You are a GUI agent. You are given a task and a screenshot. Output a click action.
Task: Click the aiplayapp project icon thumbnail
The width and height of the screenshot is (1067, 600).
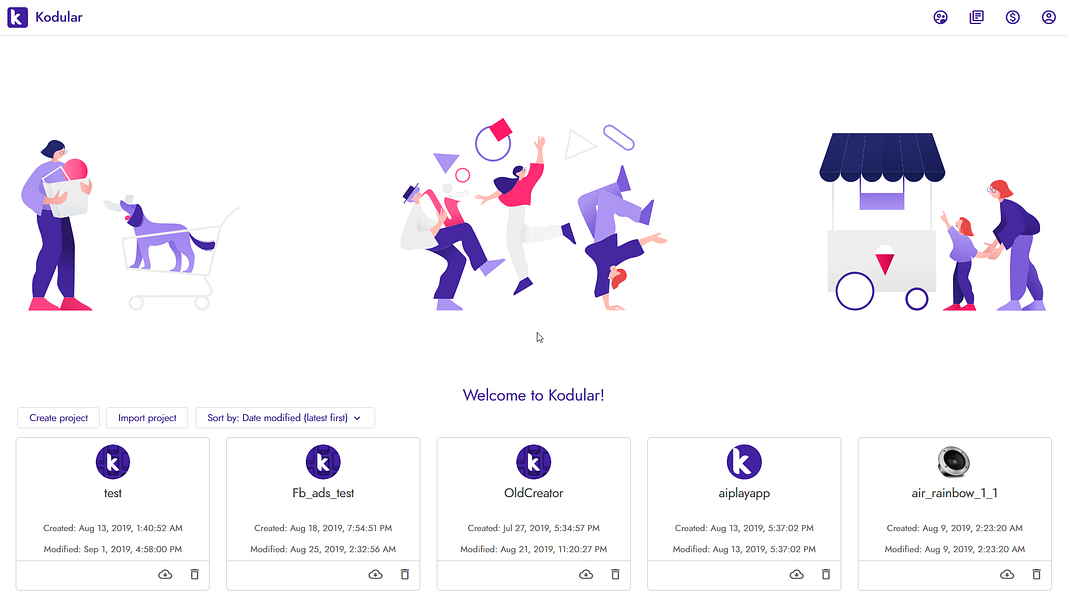tap(744, 461)
